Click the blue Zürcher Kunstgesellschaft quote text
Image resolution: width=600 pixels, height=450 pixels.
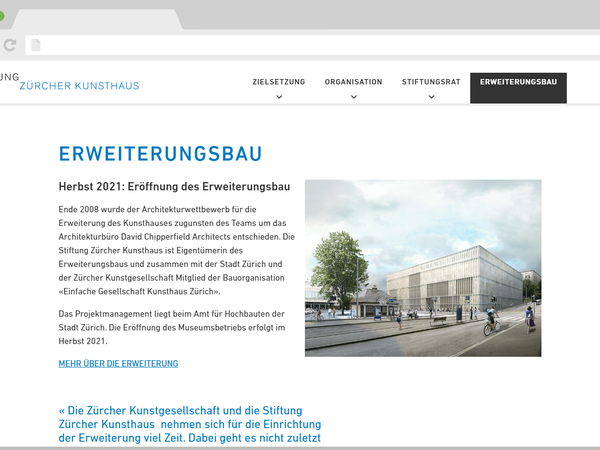point(190,424)
